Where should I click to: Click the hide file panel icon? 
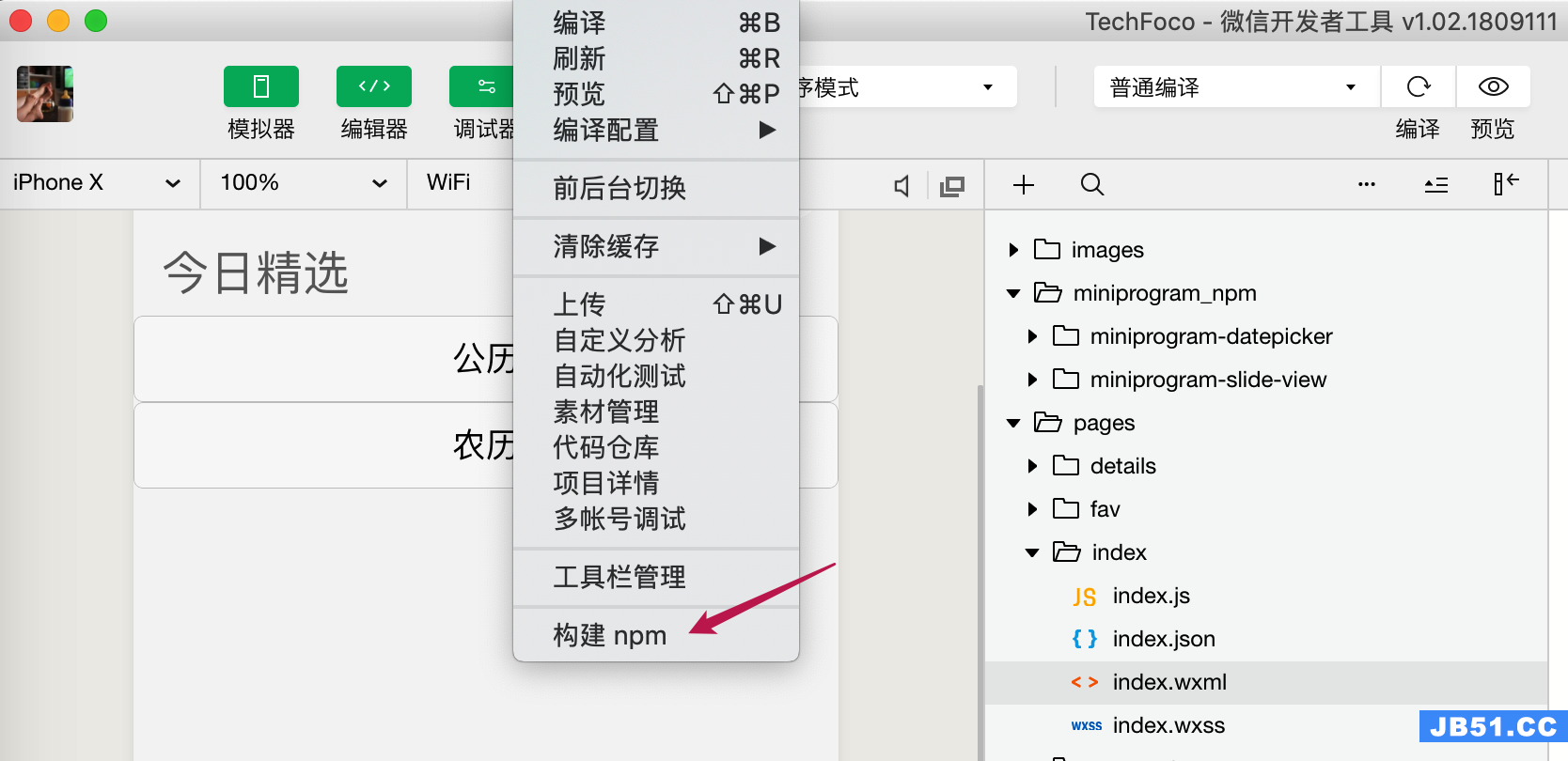pos(1506,183)
